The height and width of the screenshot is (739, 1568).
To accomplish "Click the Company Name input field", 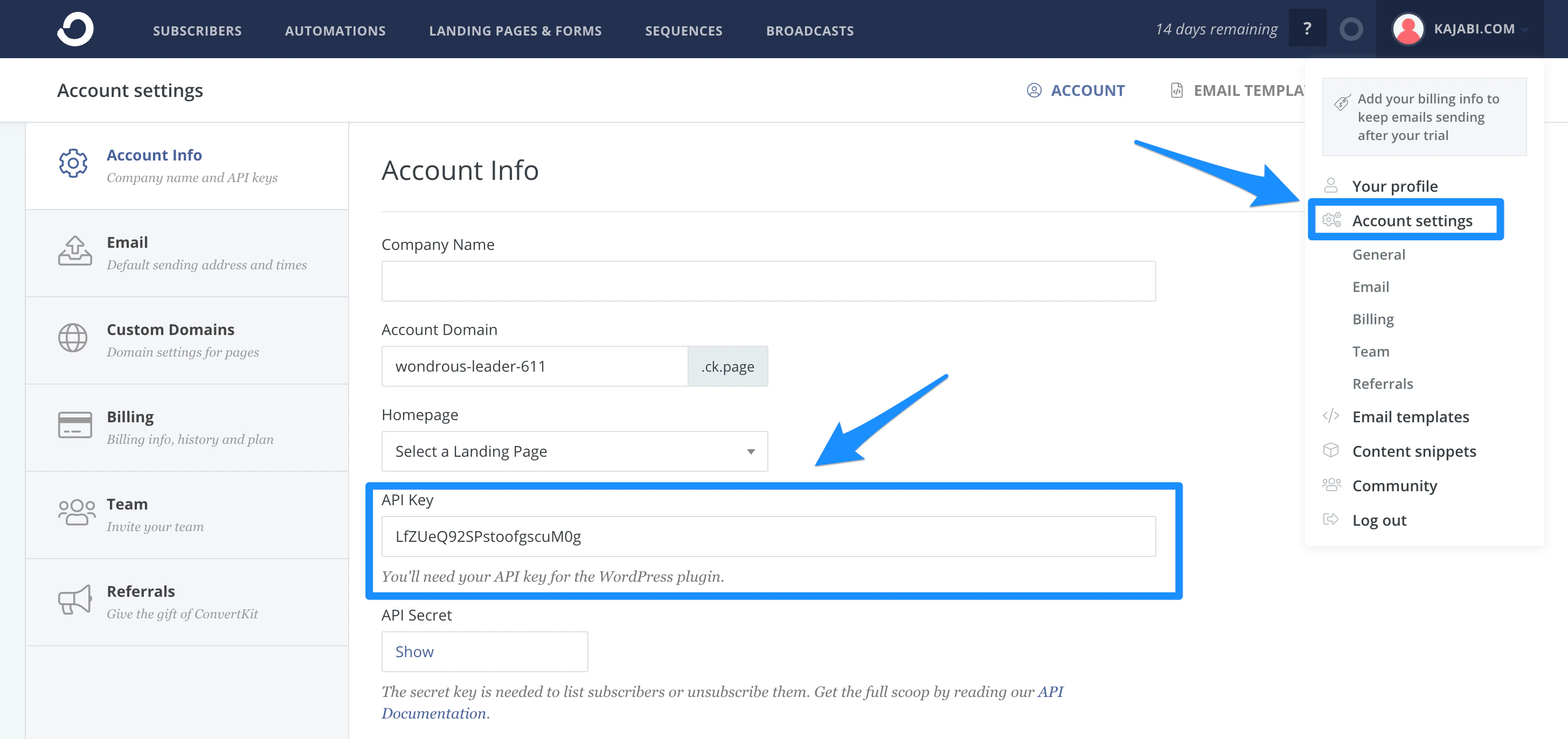I will point(768,281).
